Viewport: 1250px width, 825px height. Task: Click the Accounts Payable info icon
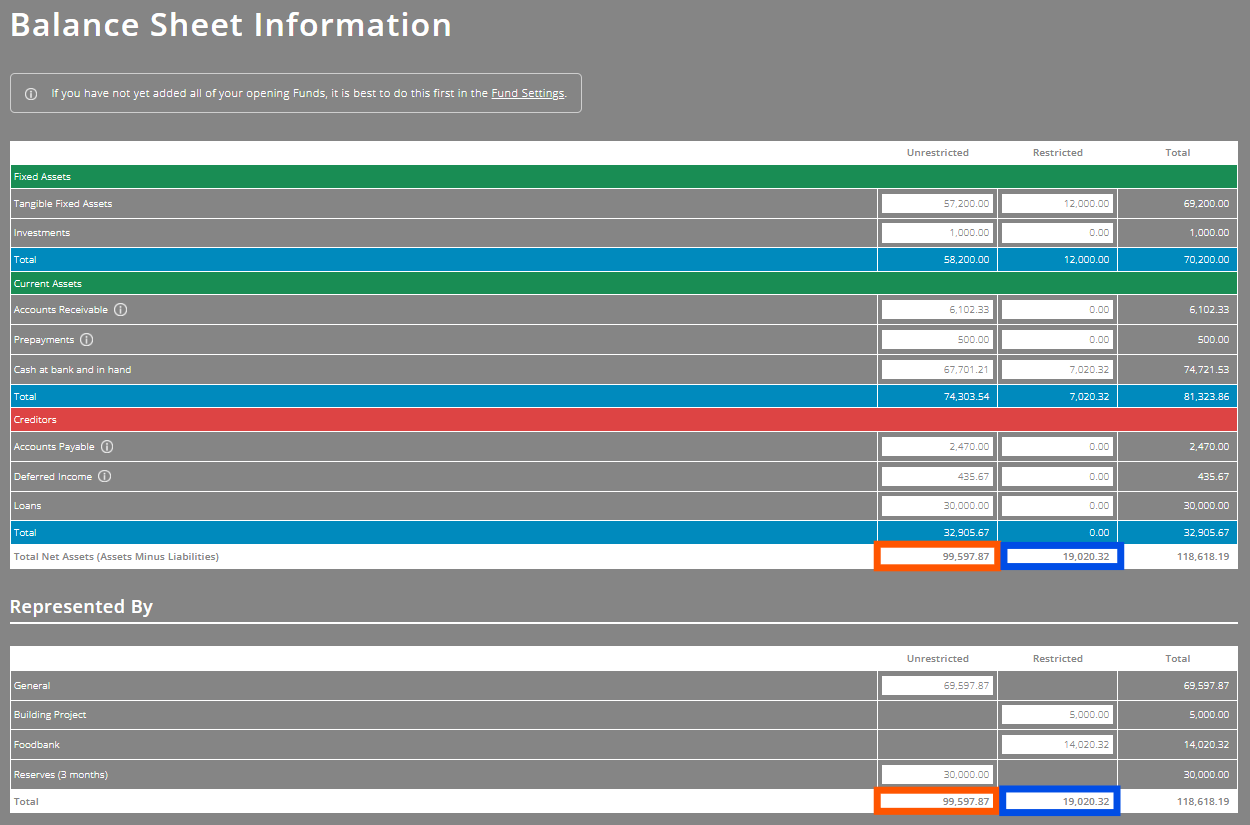107,447
